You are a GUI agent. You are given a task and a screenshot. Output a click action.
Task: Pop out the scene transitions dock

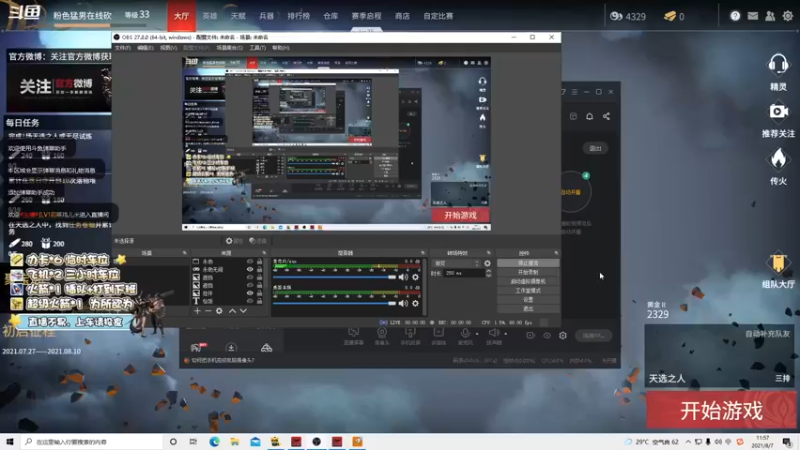tap(488, 253)
